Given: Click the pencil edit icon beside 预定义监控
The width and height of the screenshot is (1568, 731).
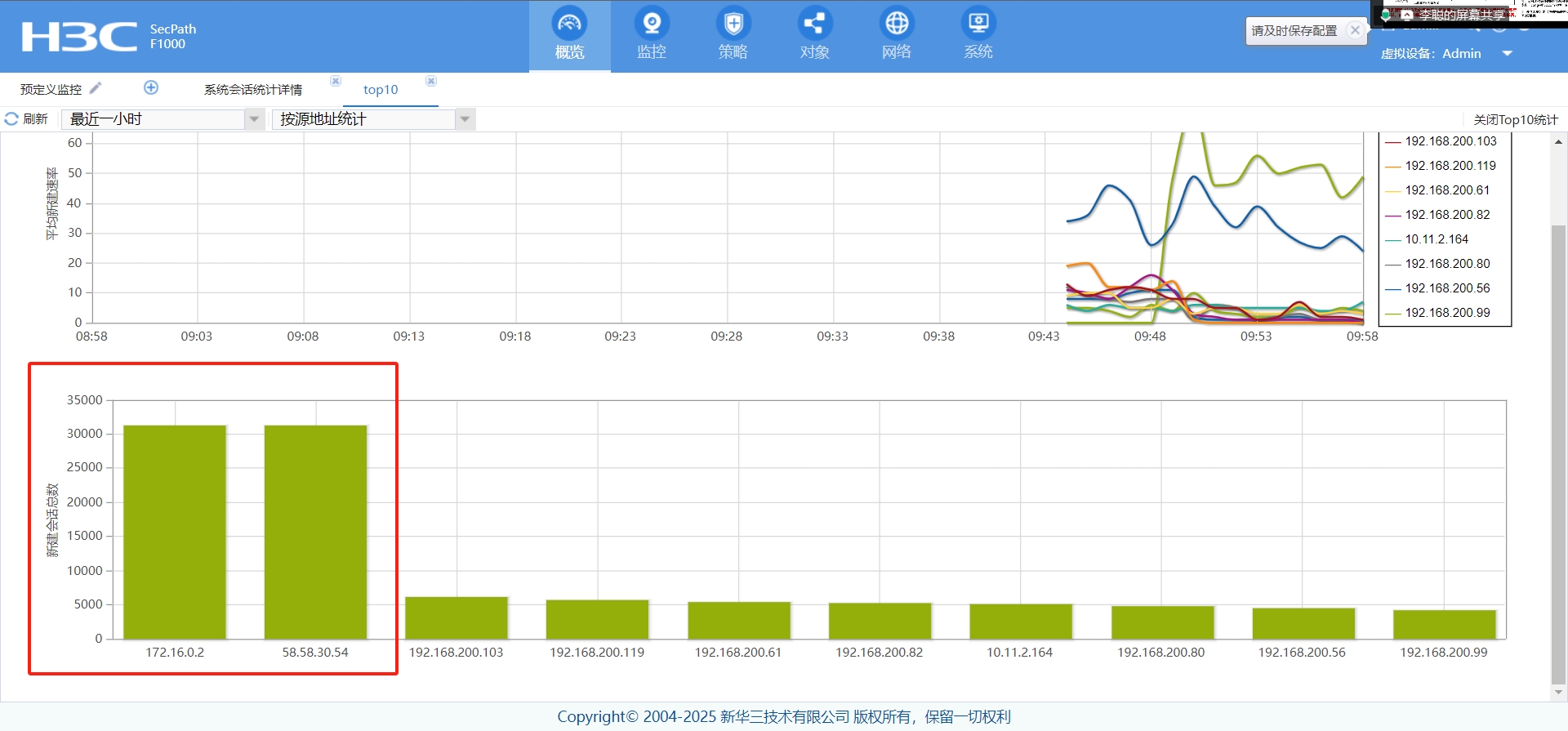Looking at the screenshot, I should 96,88.
